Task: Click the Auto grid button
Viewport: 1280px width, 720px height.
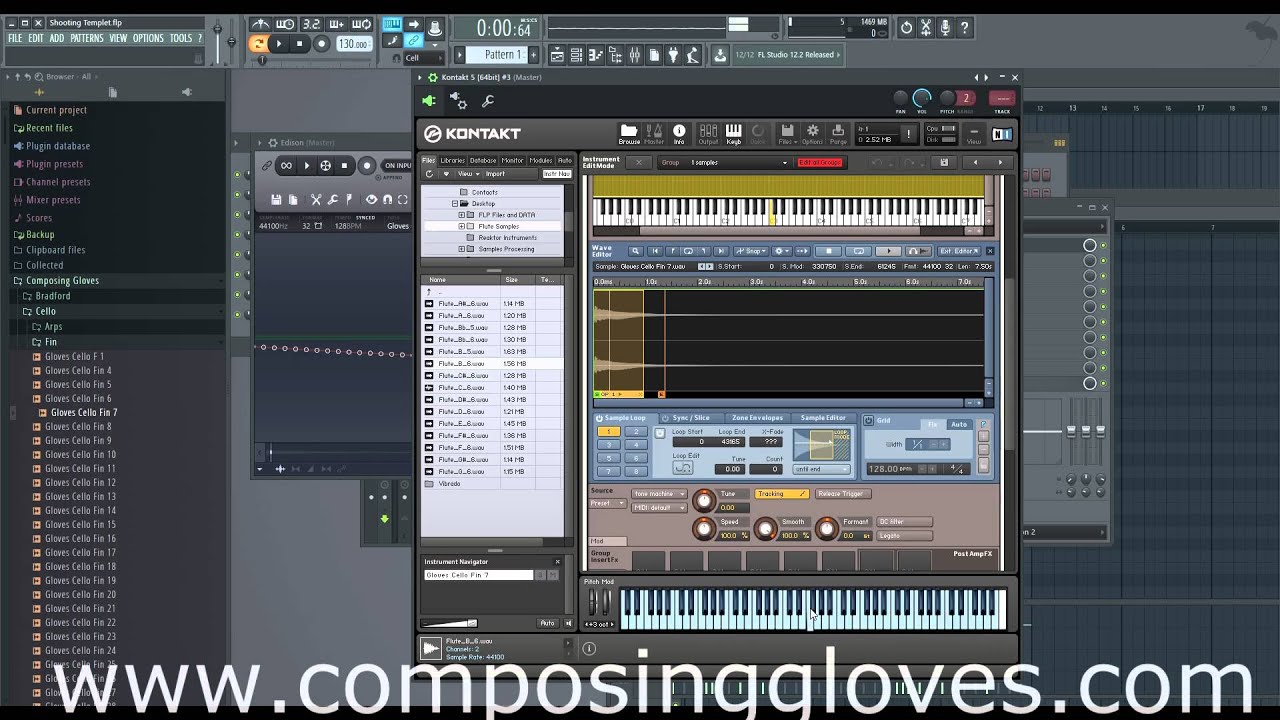Action: pyautogui.click(x=959, y=424)
